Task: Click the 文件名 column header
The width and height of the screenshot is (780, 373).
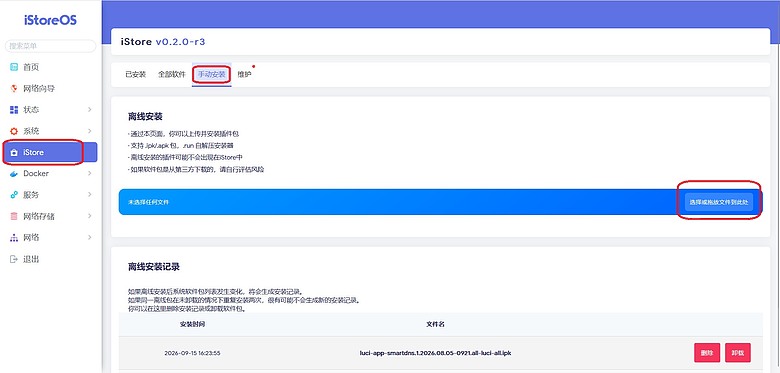Action: pyautogui.click(x=435, y=324)
